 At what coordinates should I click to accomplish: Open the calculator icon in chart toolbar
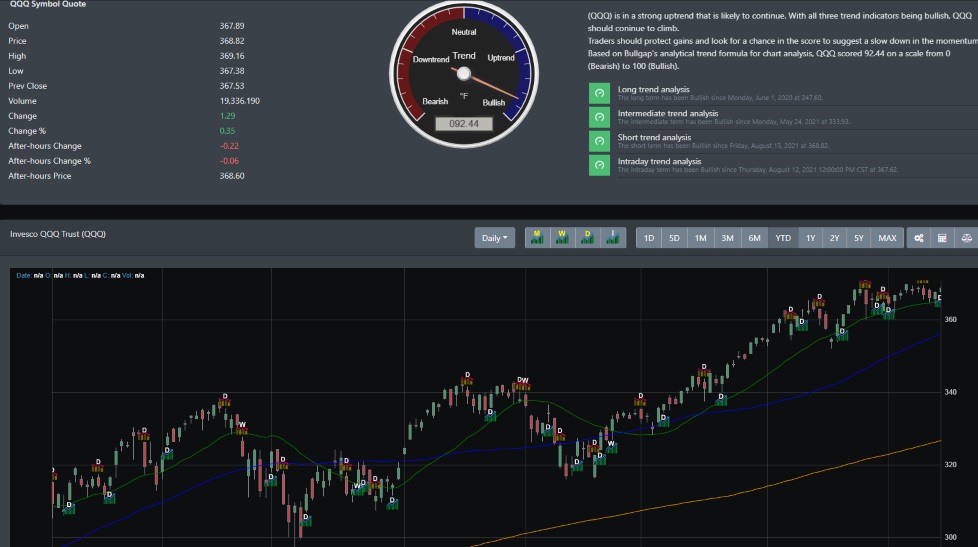coord(942,238)
